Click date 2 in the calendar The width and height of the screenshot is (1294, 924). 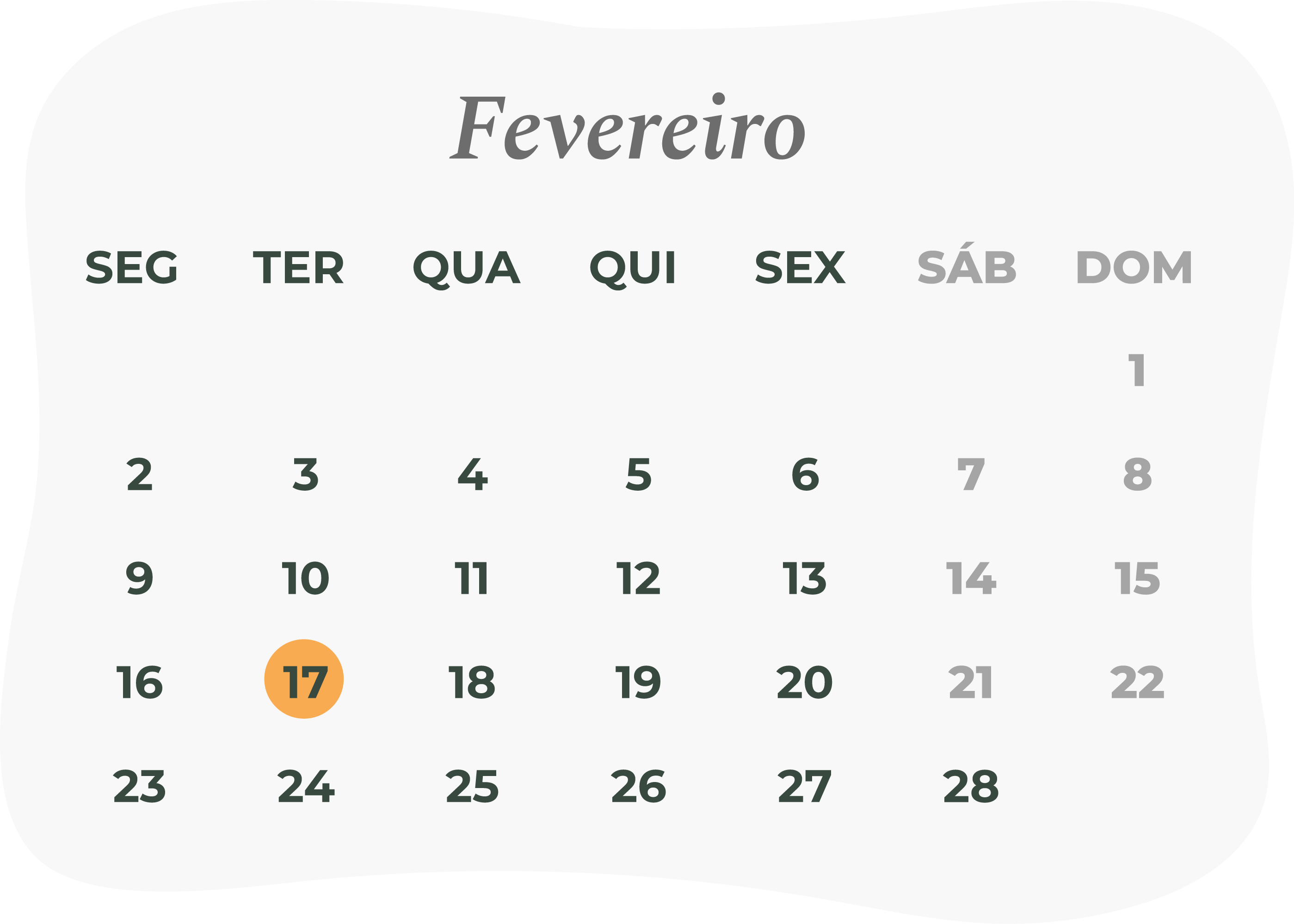point(139,474)
